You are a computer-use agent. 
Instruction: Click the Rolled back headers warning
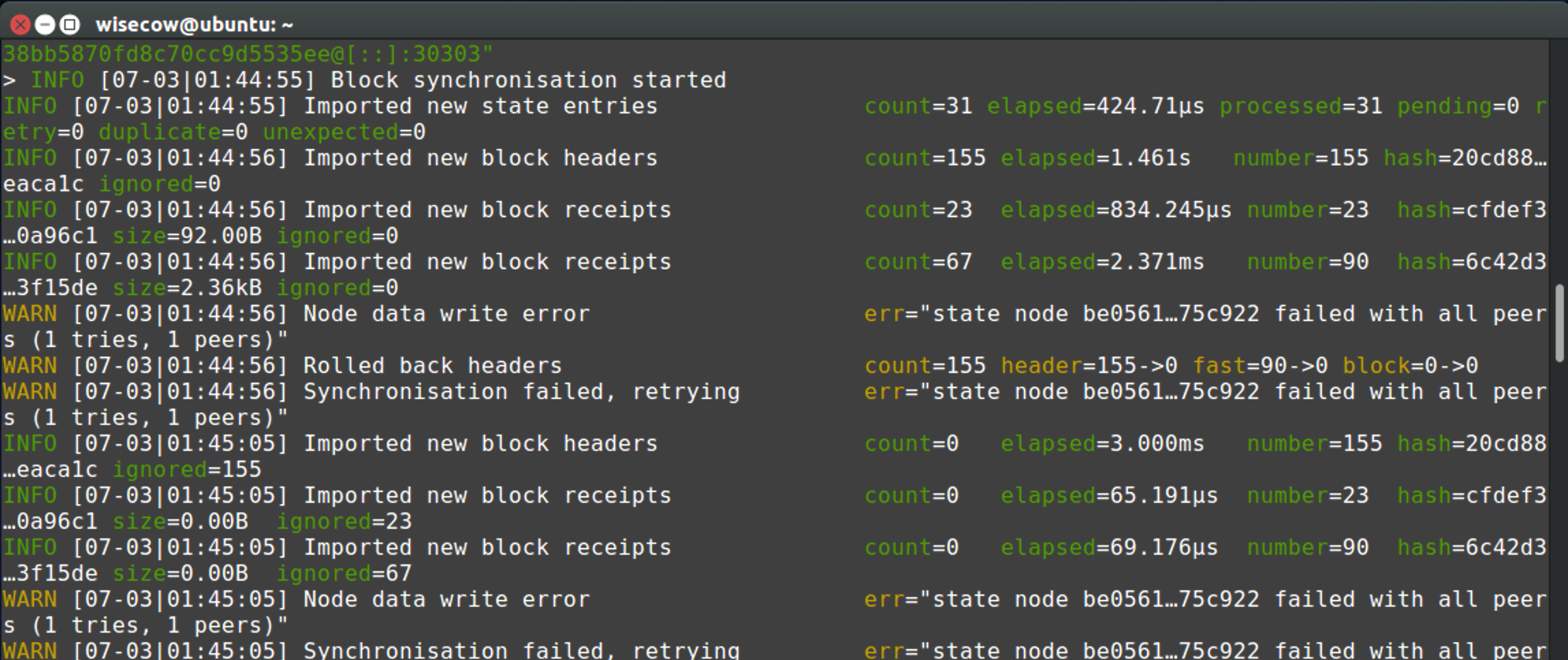433,366
